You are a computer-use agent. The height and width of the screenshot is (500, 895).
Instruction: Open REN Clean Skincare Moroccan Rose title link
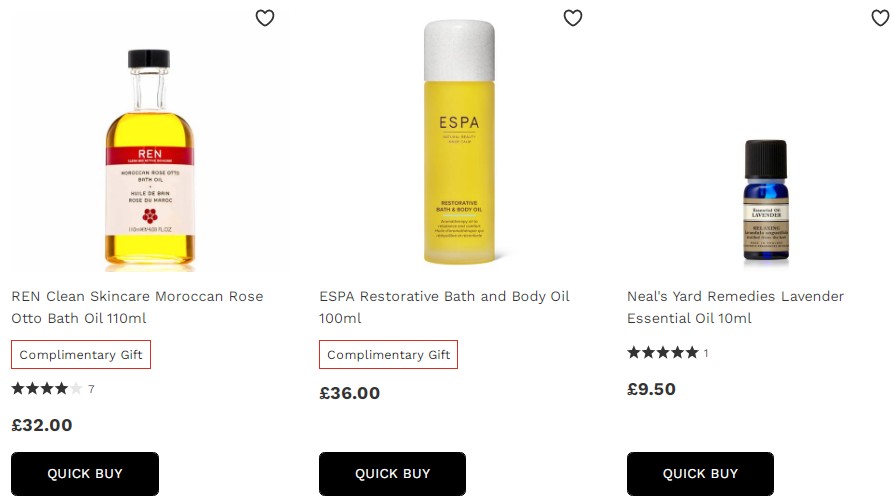click(x=137, y=307)
